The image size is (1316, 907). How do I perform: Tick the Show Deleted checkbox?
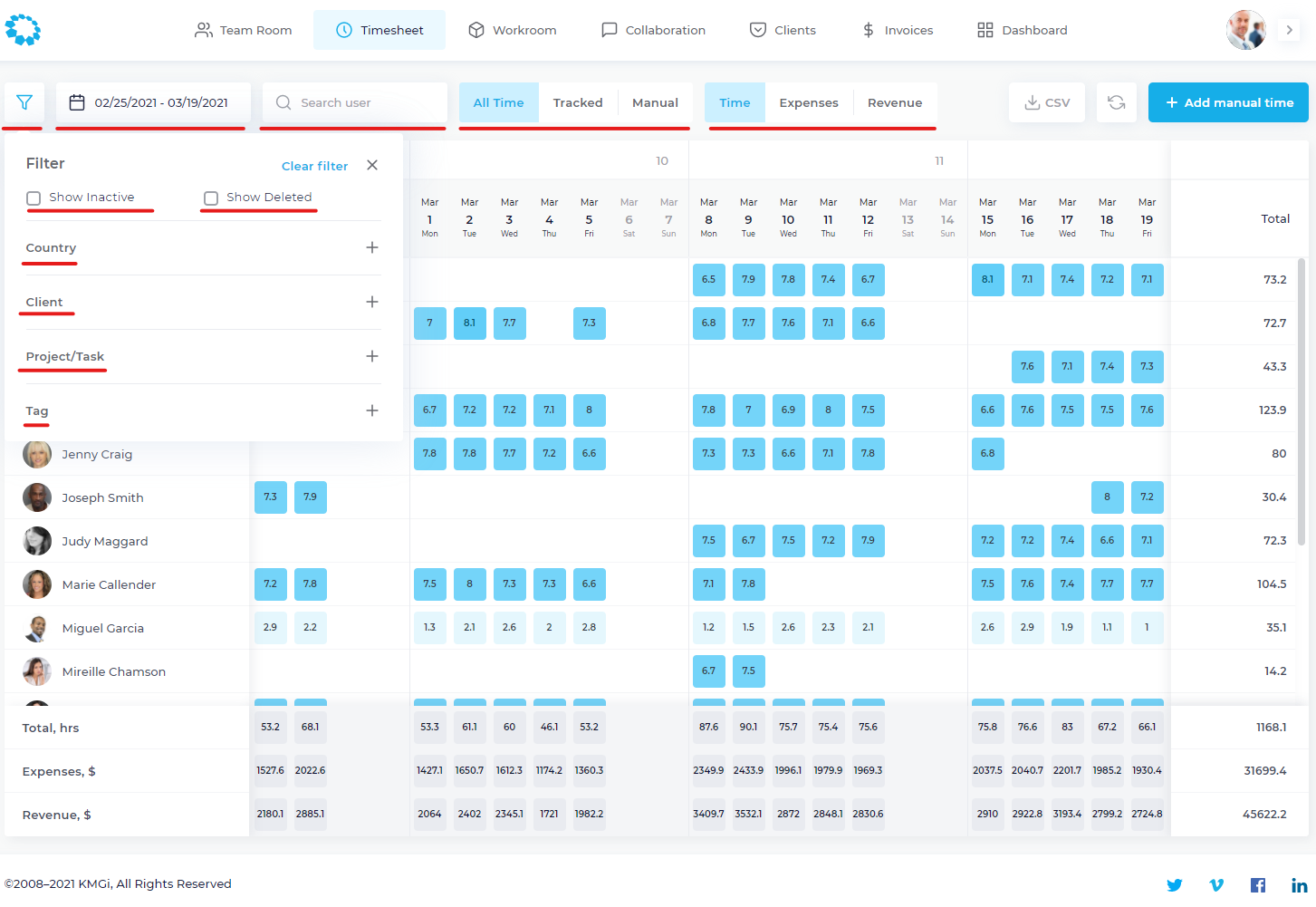[211, 198]
